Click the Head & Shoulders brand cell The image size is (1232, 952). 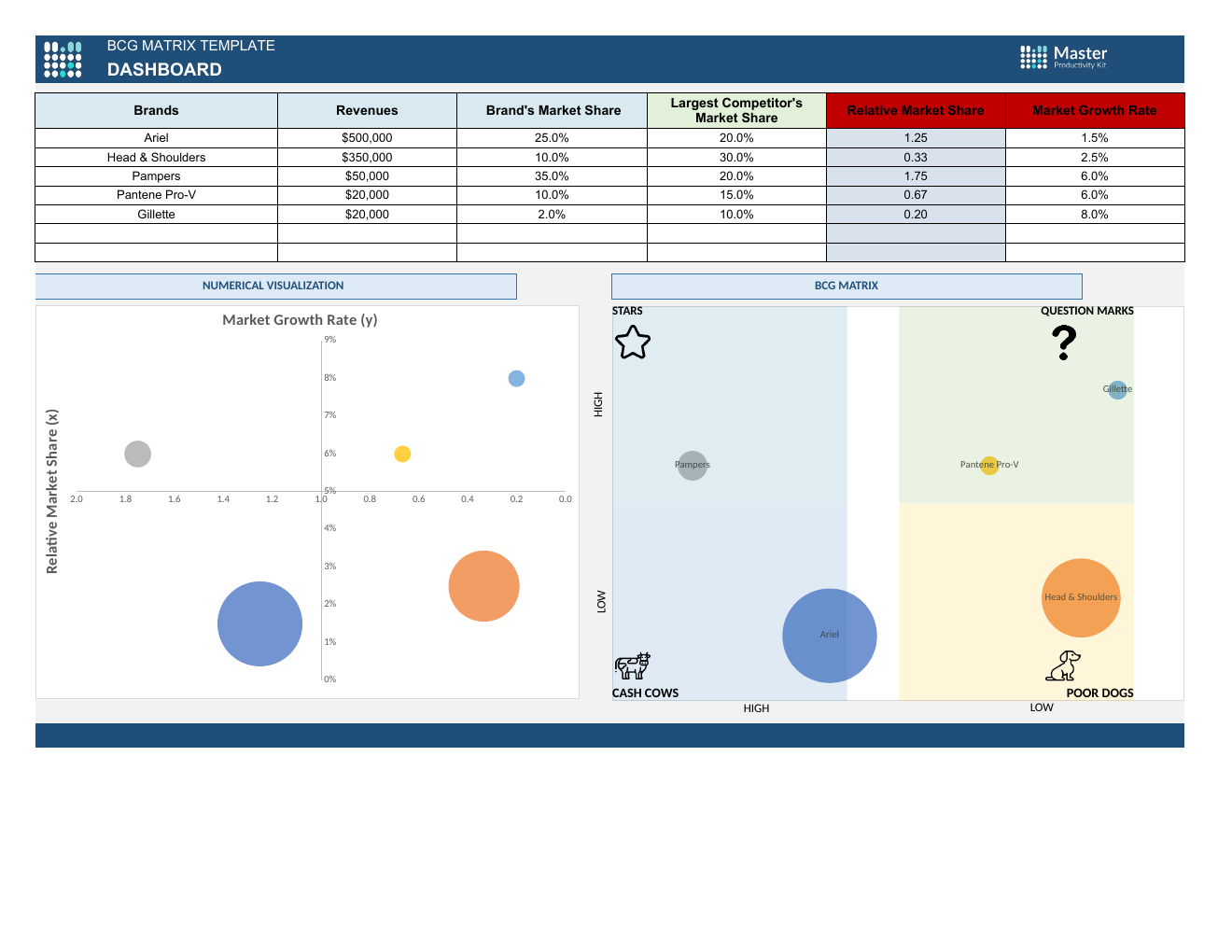pos(156,158)
